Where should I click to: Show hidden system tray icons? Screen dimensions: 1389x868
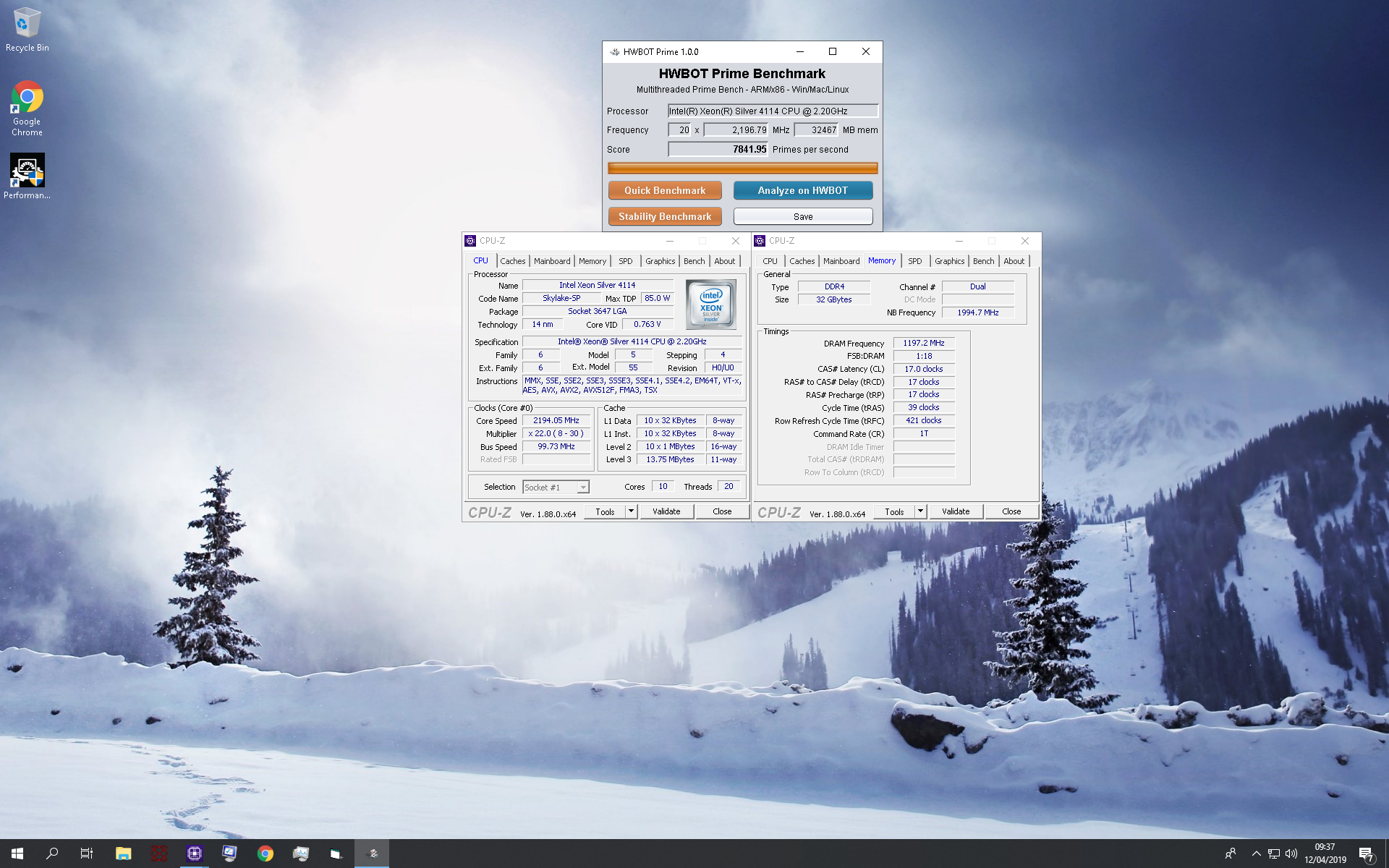1257,854
